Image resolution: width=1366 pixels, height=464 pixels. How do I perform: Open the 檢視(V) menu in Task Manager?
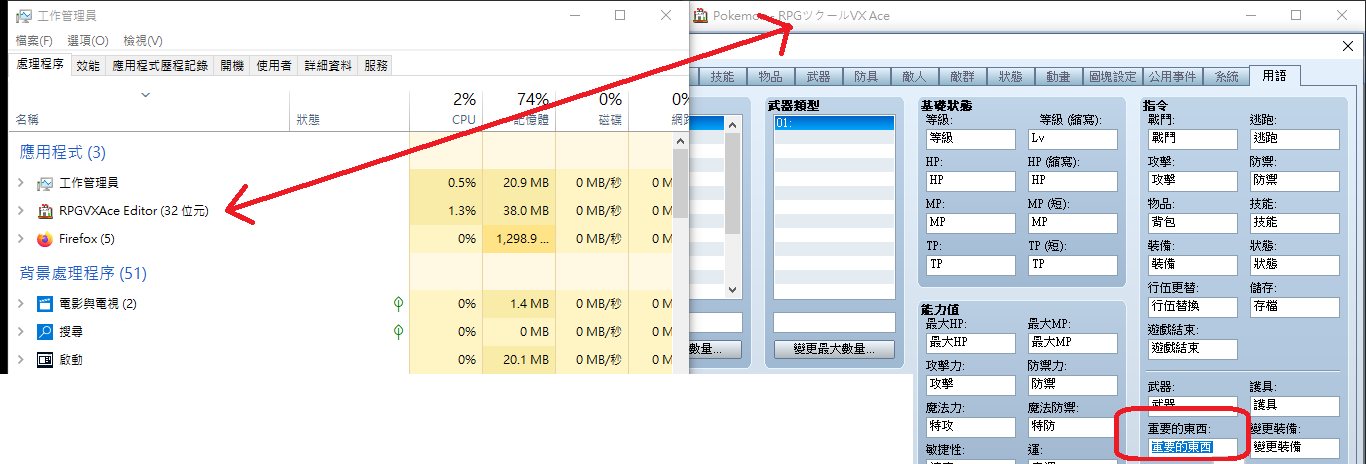pos(143,41)
